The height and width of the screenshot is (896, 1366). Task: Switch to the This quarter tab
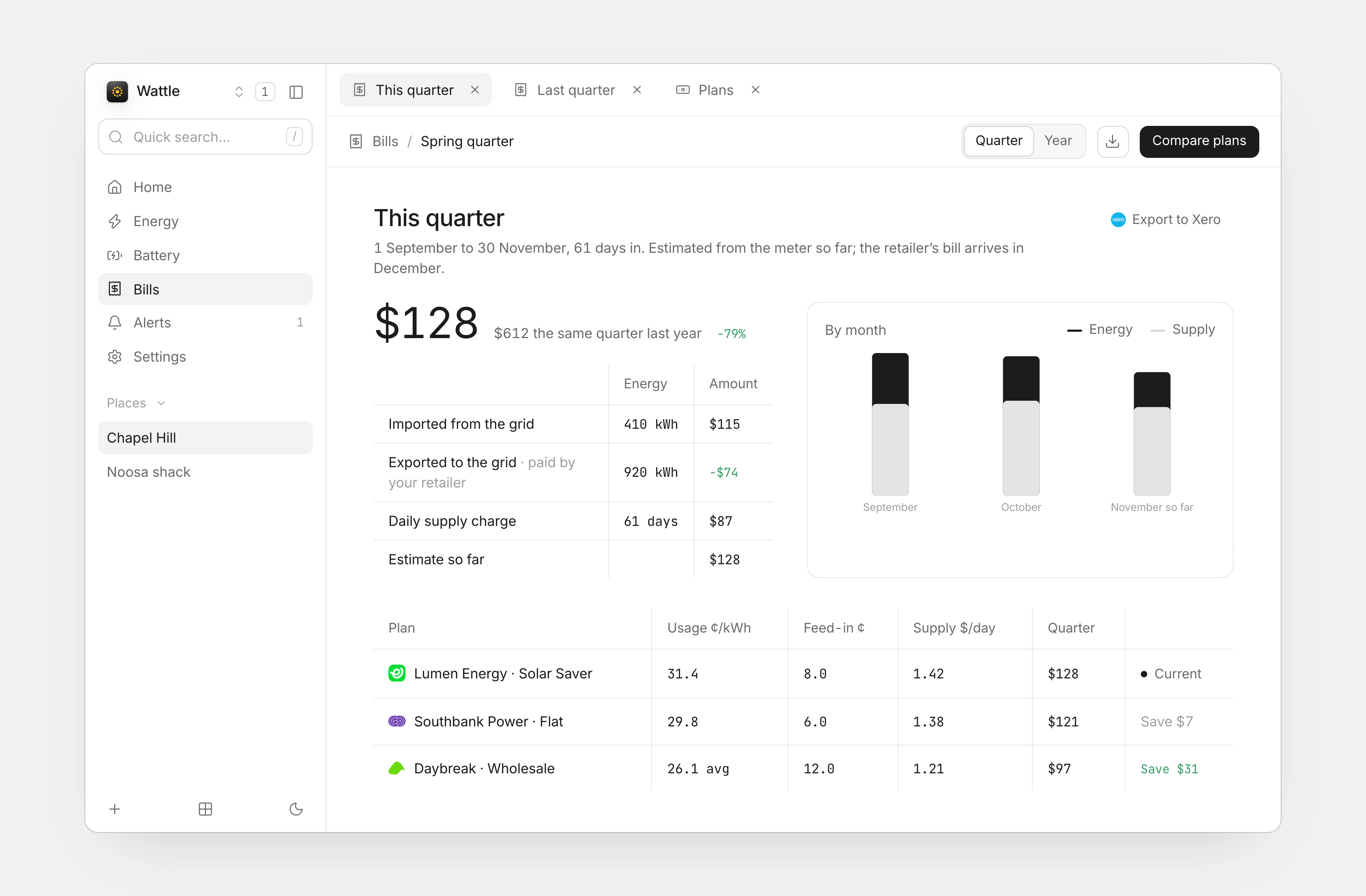pyautogui.click(x=415, y=90)
